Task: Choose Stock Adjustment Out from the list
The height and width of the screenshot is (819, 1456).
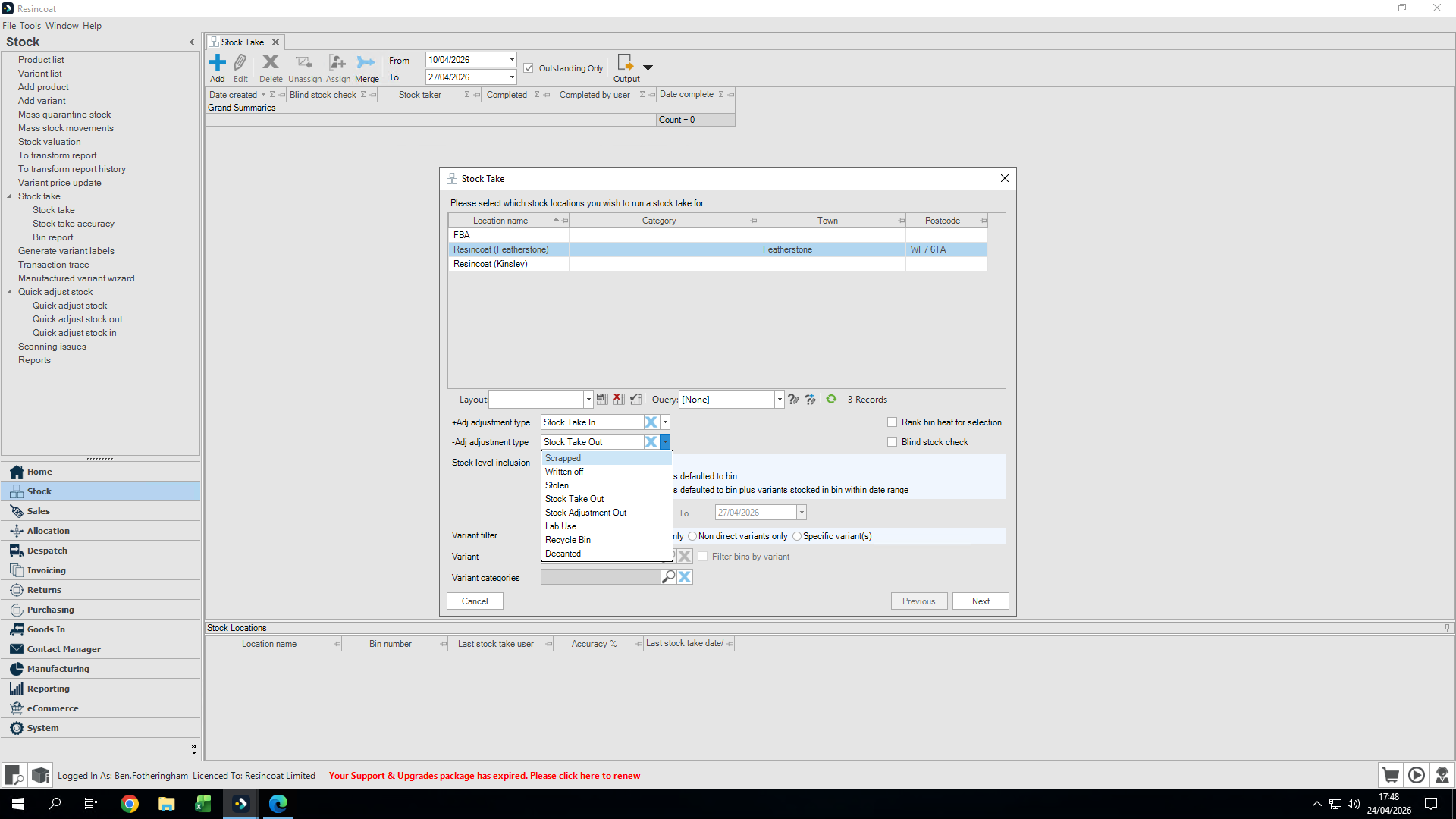Action: (x=585, y=513)
